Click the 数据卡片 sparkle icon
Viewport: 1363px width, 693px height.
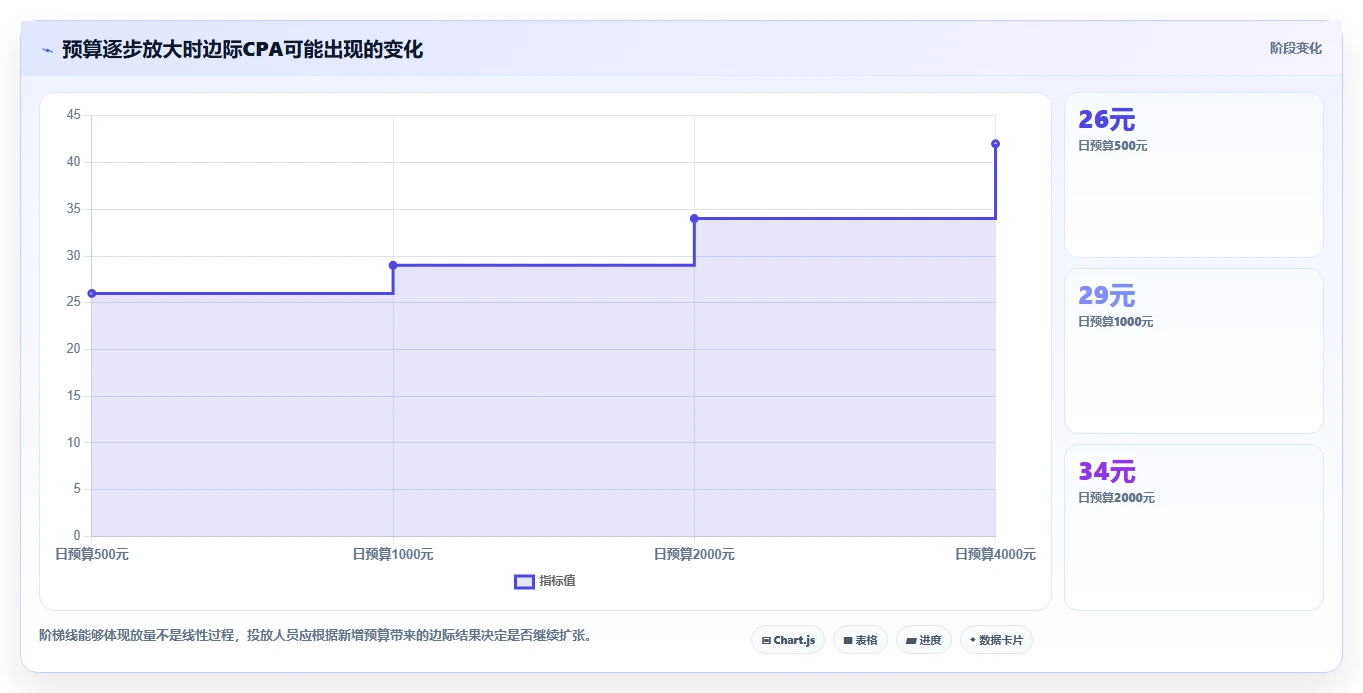coord(973,640)
